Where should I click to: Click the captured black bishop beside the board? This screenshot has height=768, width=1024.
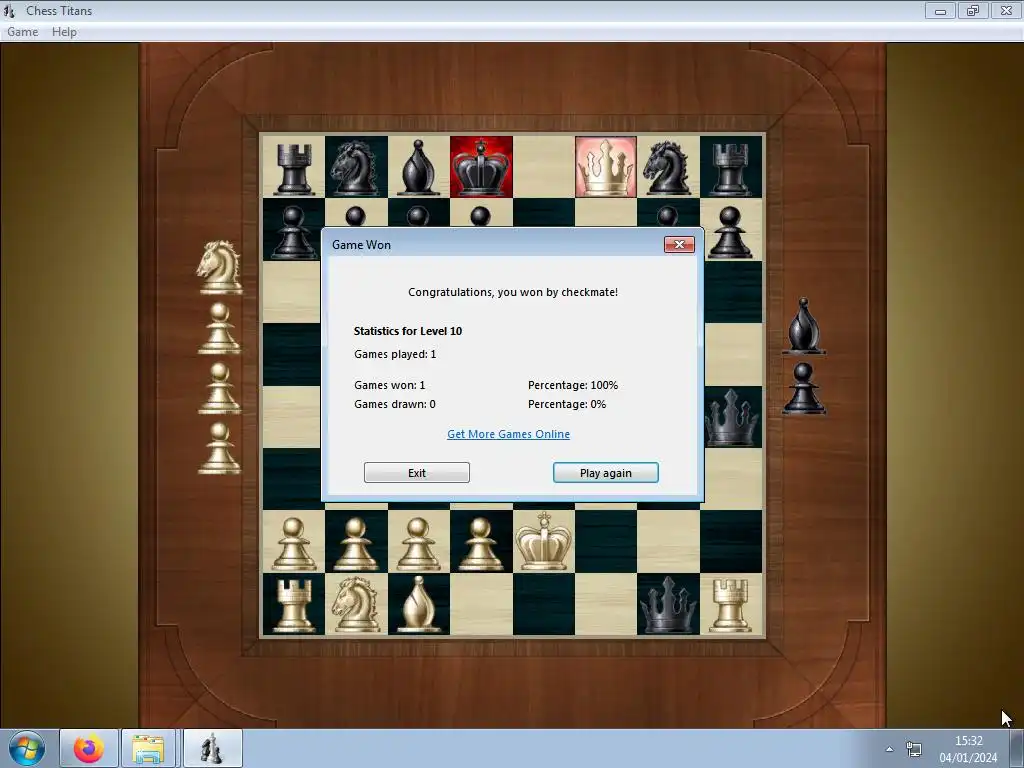803,326
